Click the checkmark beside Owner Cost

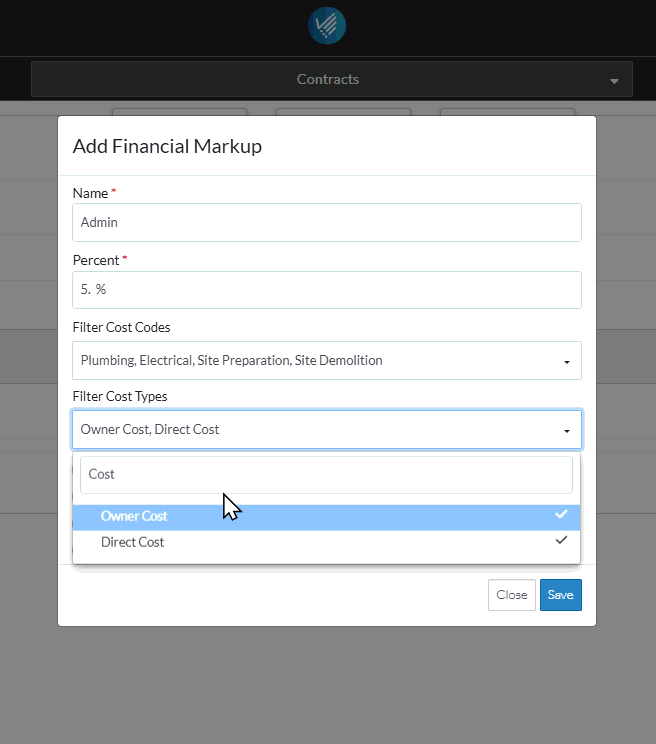pos(561,514)
